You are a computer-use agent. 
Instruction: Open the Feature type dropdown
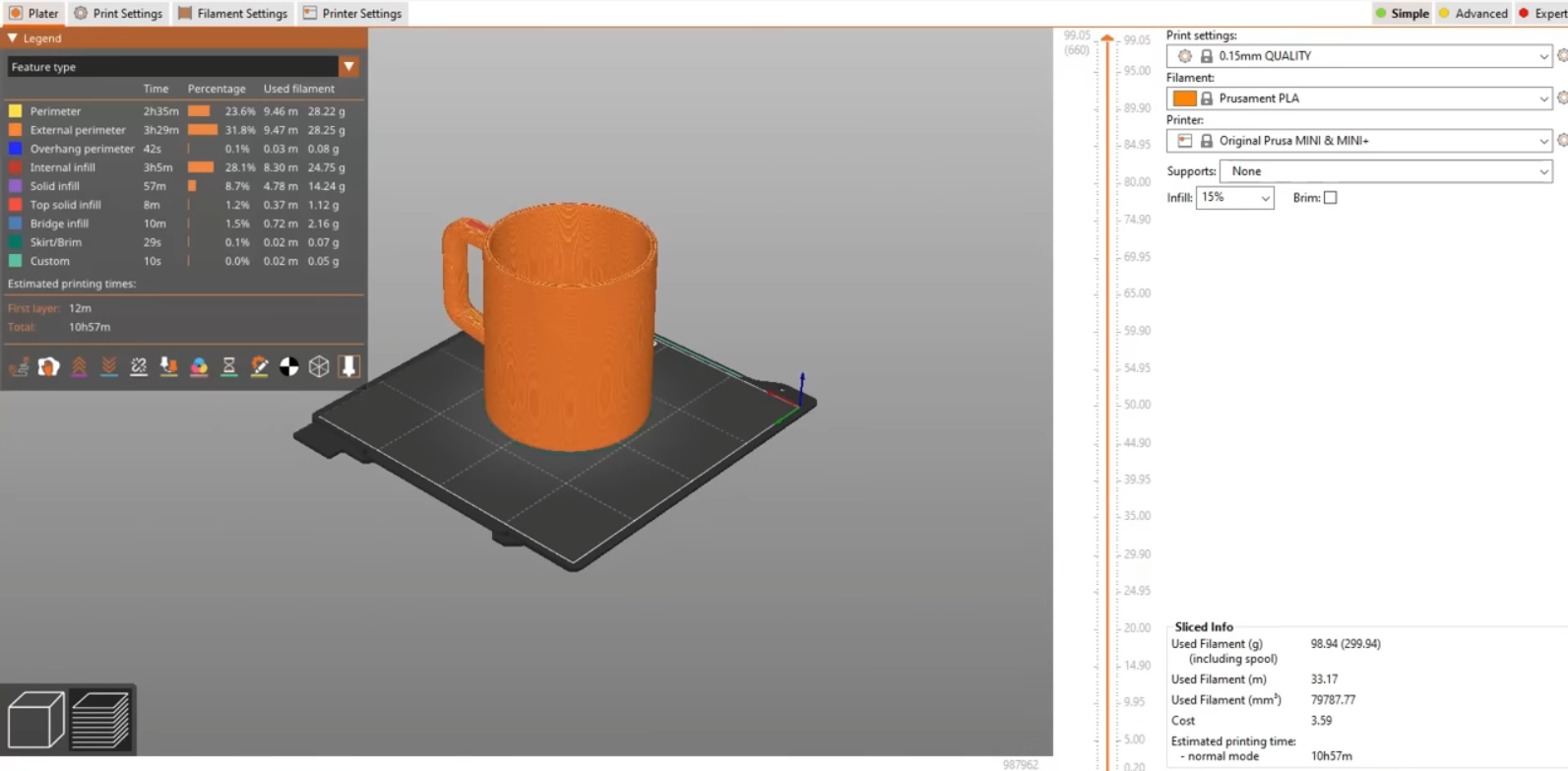348,67
